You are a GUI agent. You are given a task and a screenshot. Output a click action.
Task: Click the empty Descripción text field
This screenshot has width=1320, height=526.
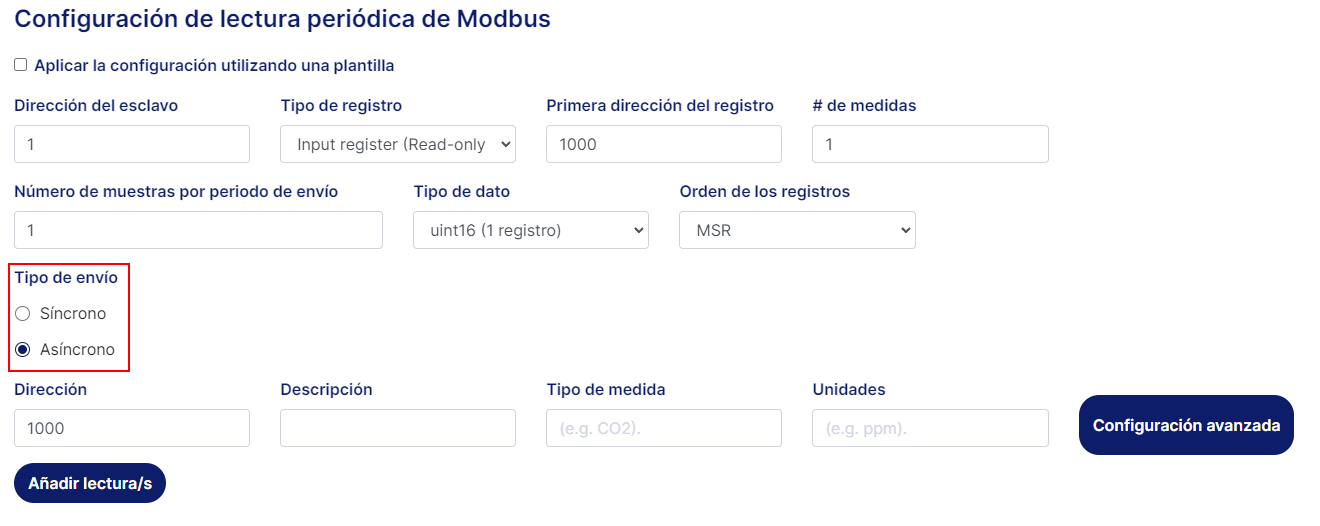(x=397, y=428)
